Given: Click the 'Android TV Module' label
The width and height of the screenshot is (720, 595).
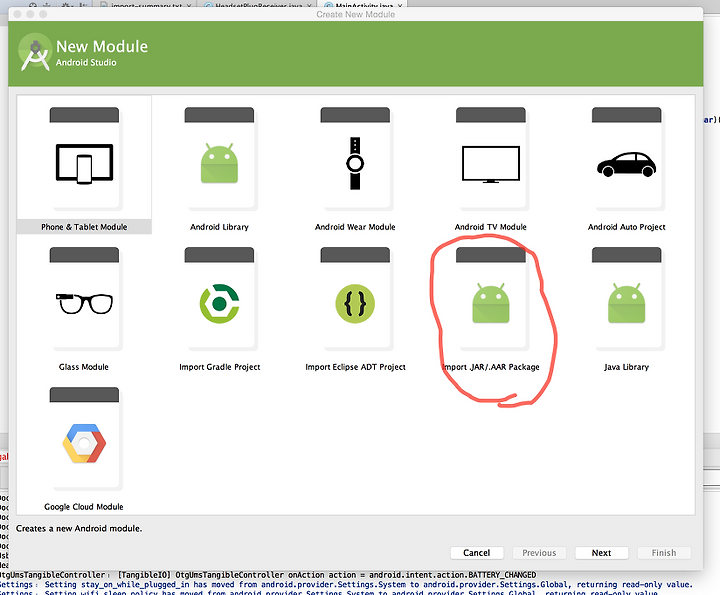Looking at the screenshot, I should click(x=490, y=227).
